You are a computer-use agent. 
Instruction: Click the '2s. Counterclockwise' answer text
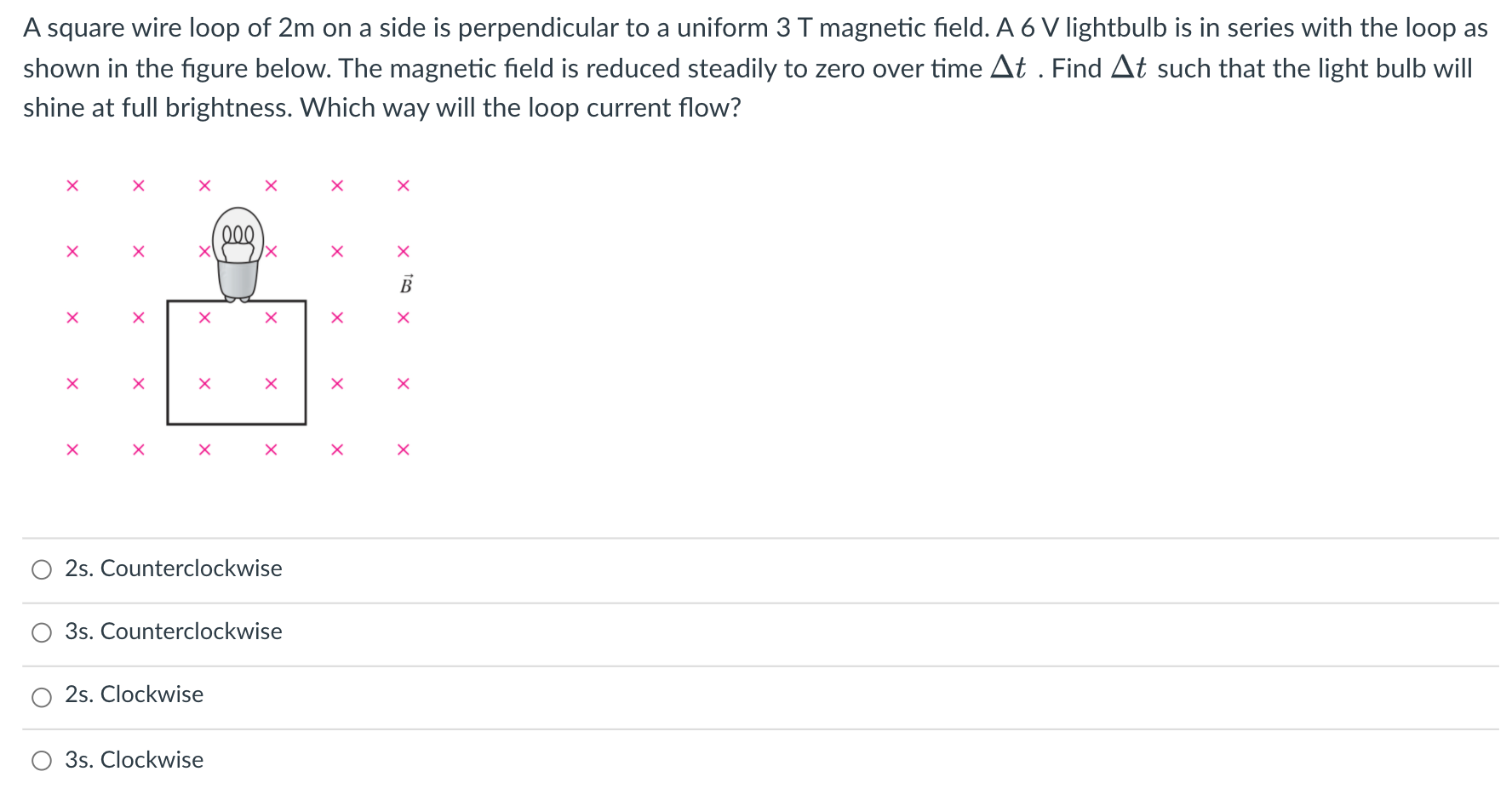tap(174, 569)
